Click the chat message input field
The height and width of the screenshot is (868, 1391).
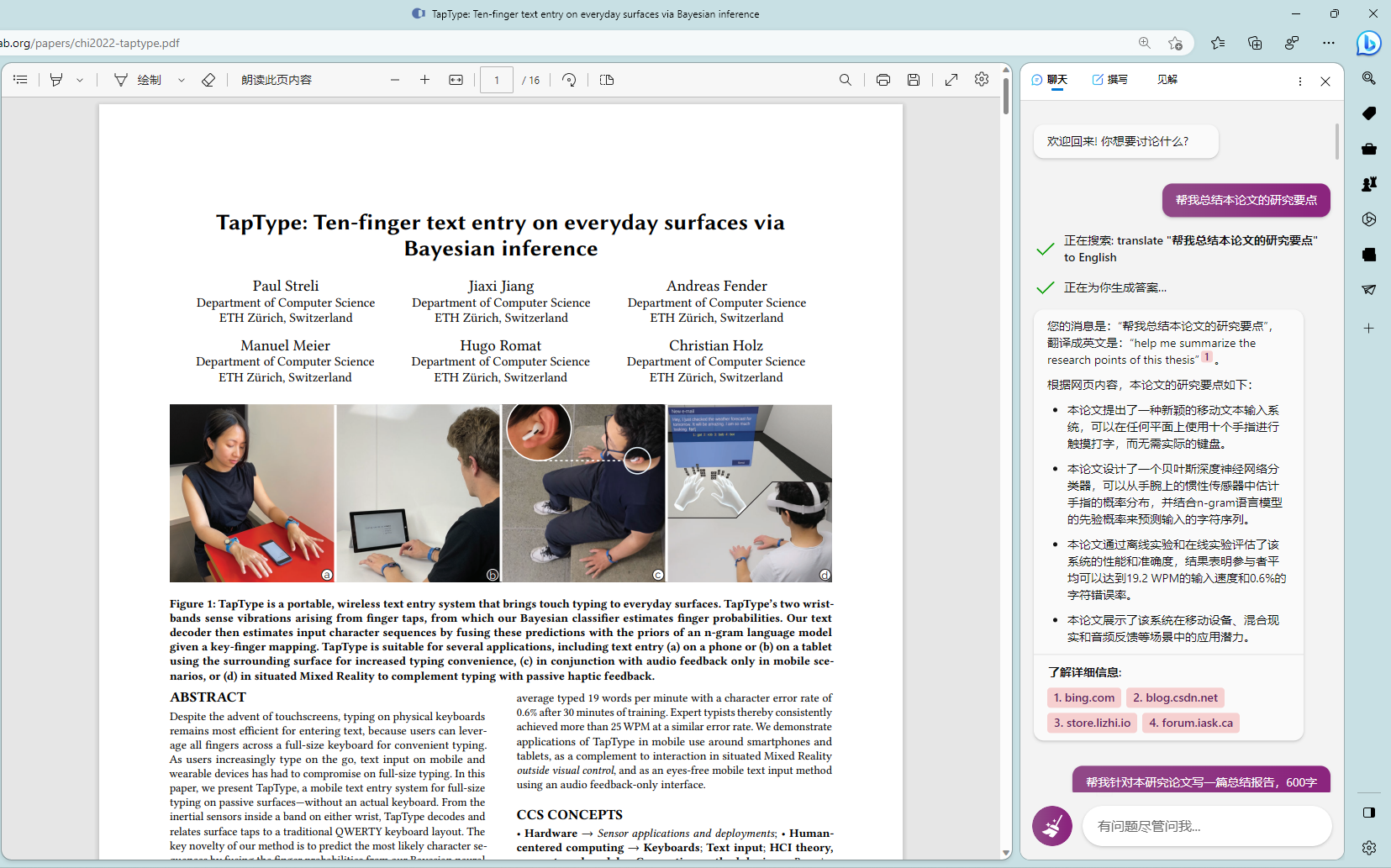pos(1206,826)
